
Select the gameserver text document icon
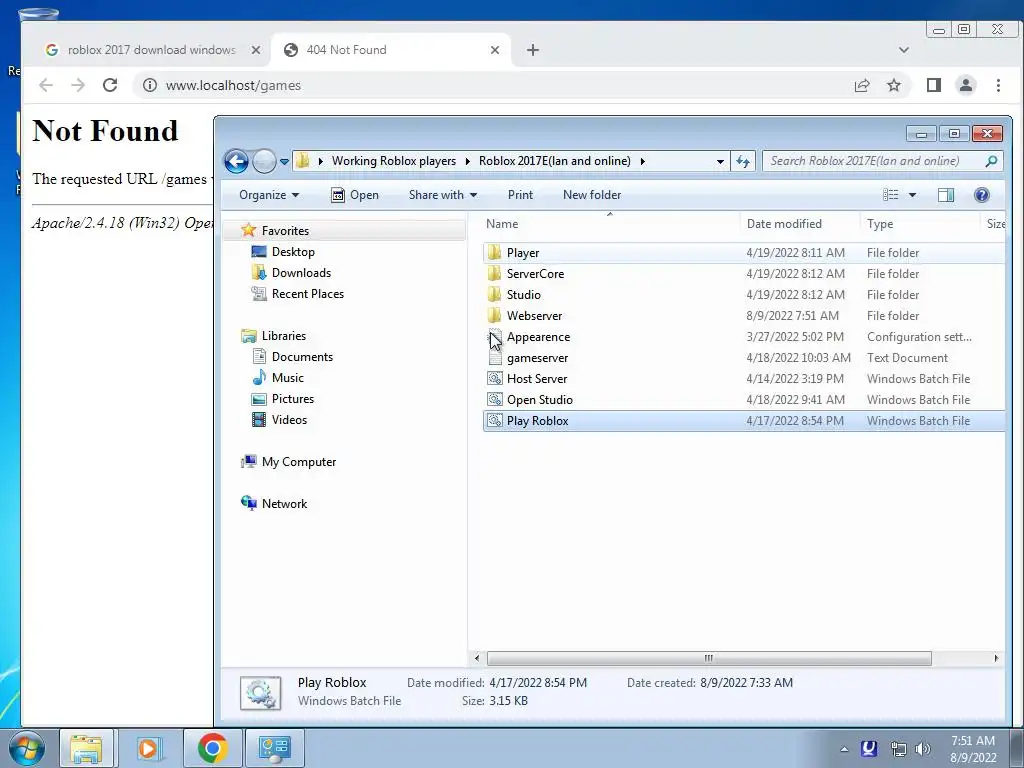tap(495, 358)
